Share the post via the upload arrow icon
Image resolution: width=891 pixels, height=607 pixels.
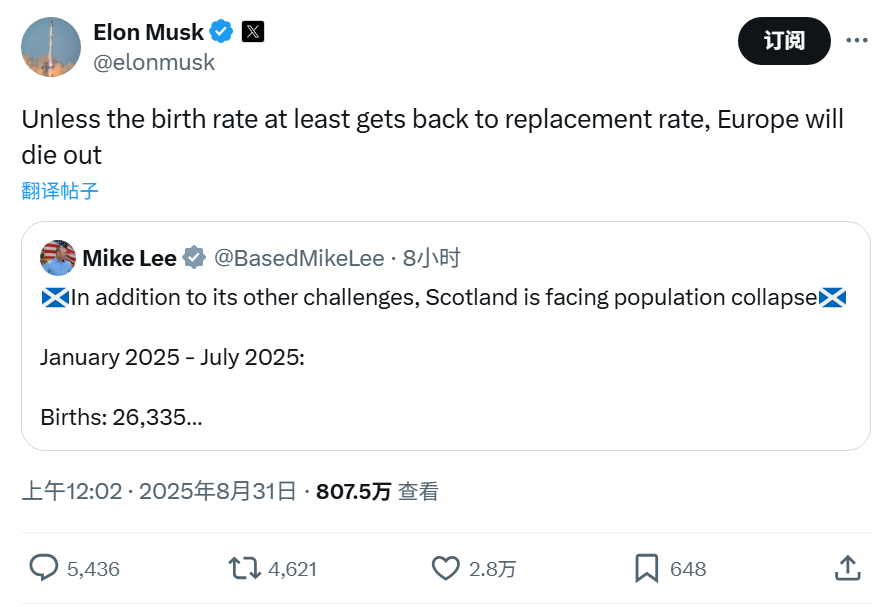pyautogui.click(x=847, y=568)
